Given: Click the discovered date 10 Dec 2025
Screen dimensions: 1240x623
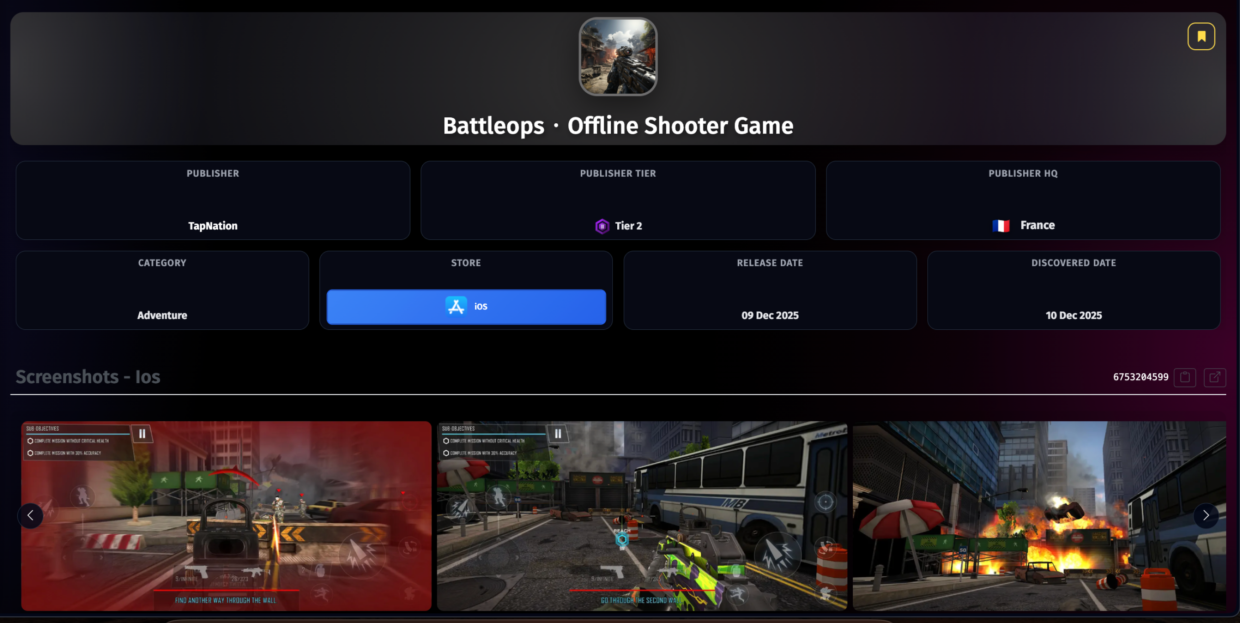Looking at the screenshot, I should coord(1073,315).
